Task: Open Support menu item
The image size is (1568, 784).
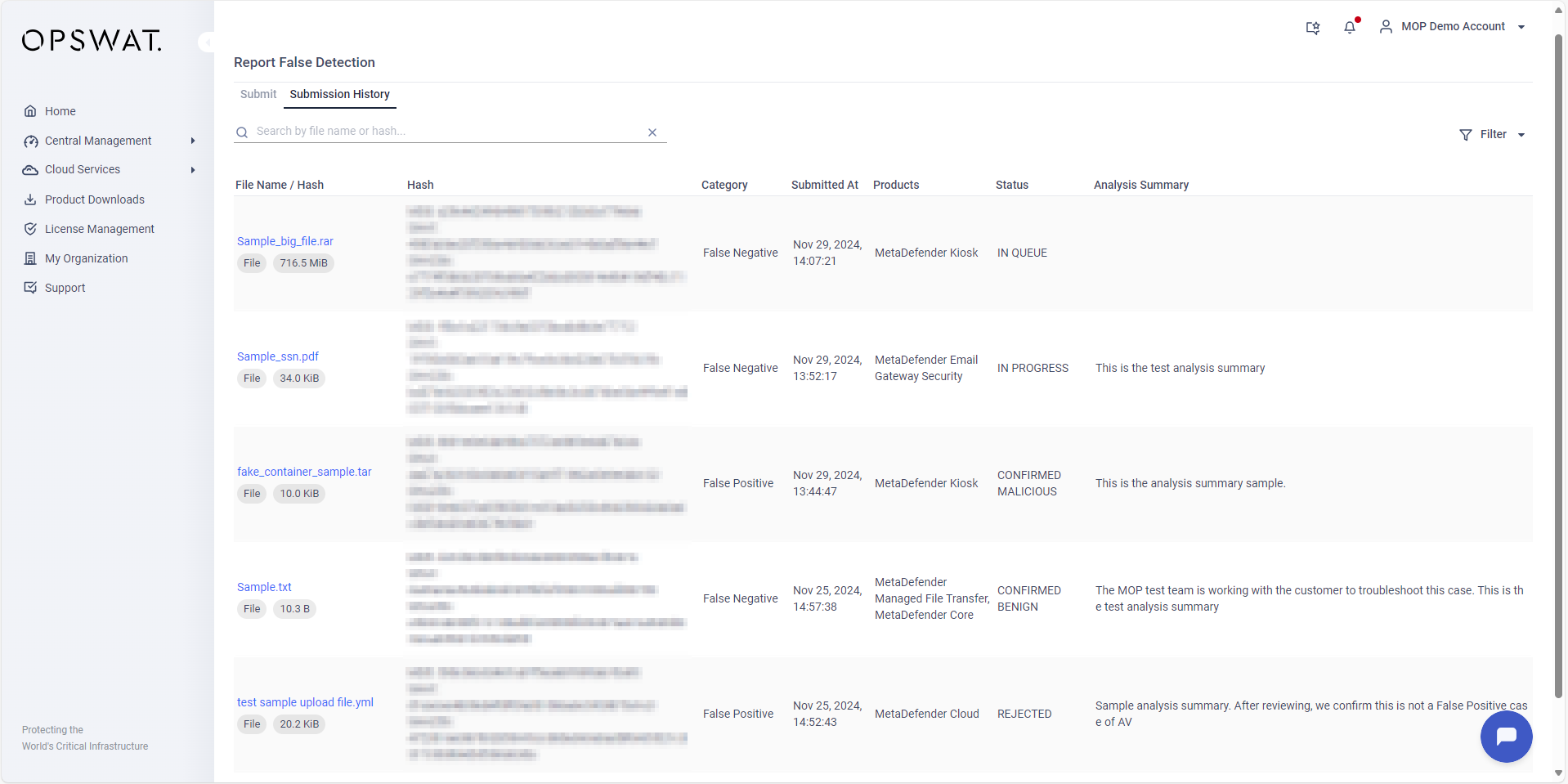Action: click(x=65, y=288)
